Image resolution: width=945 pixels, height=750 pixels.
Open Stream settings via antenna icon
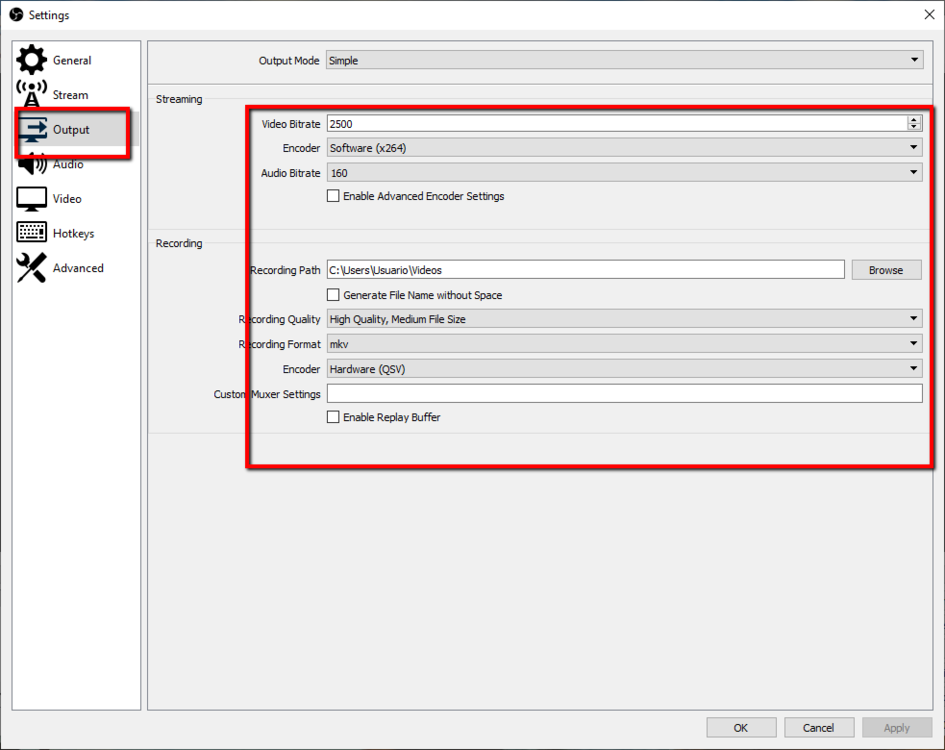tap(32, 95)
